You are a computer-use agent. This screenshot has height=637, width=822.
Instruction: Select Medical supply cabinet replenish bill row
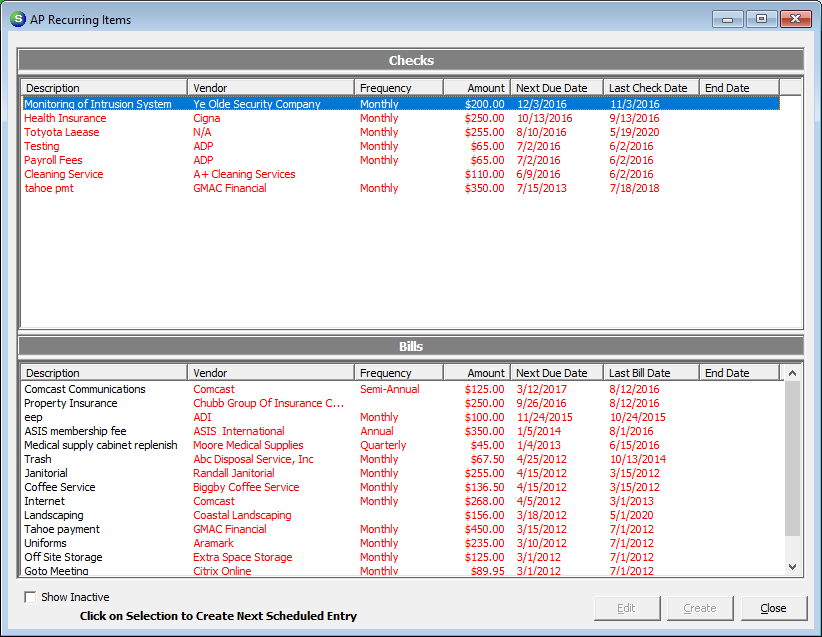[401, 445]
